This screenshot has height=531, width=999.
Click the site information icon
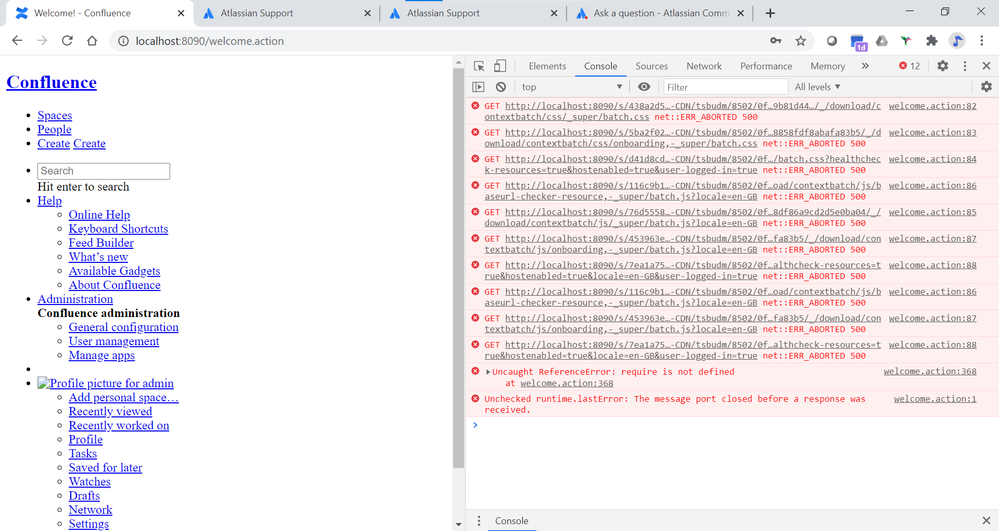point(123,41)
